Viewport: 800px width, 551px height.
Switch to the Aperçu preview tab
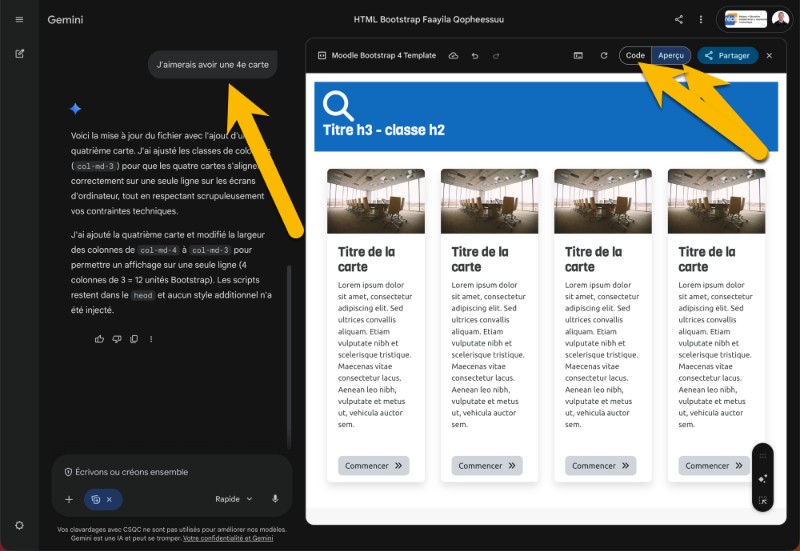coord(671,55)
